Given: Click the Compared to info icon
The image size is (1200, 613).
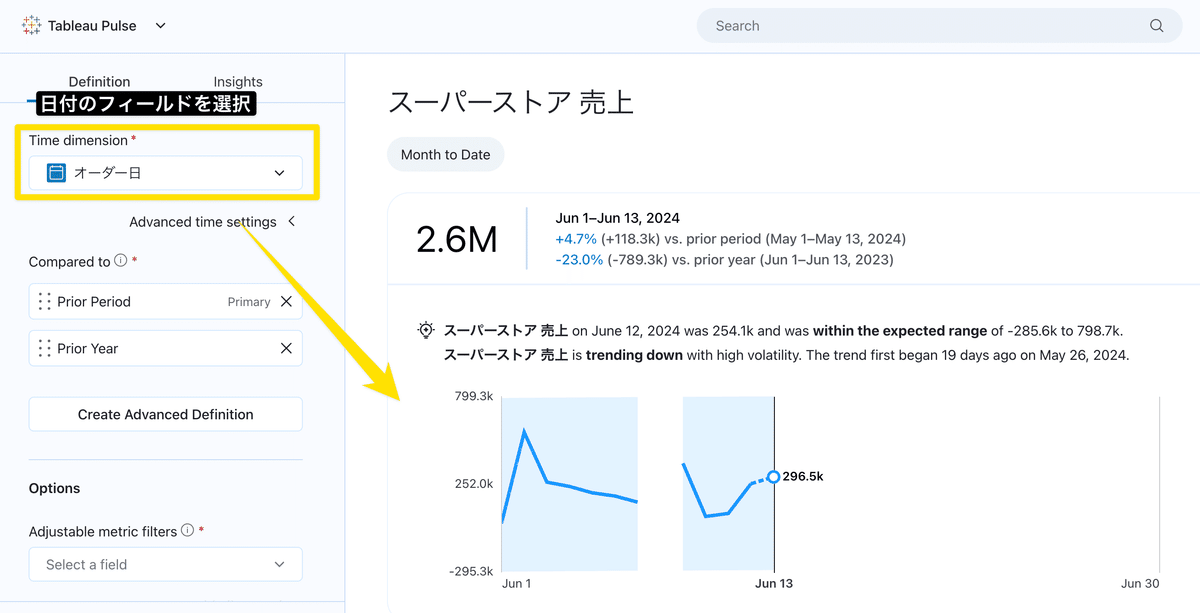Looking at the screenshot, I should 121,261.
